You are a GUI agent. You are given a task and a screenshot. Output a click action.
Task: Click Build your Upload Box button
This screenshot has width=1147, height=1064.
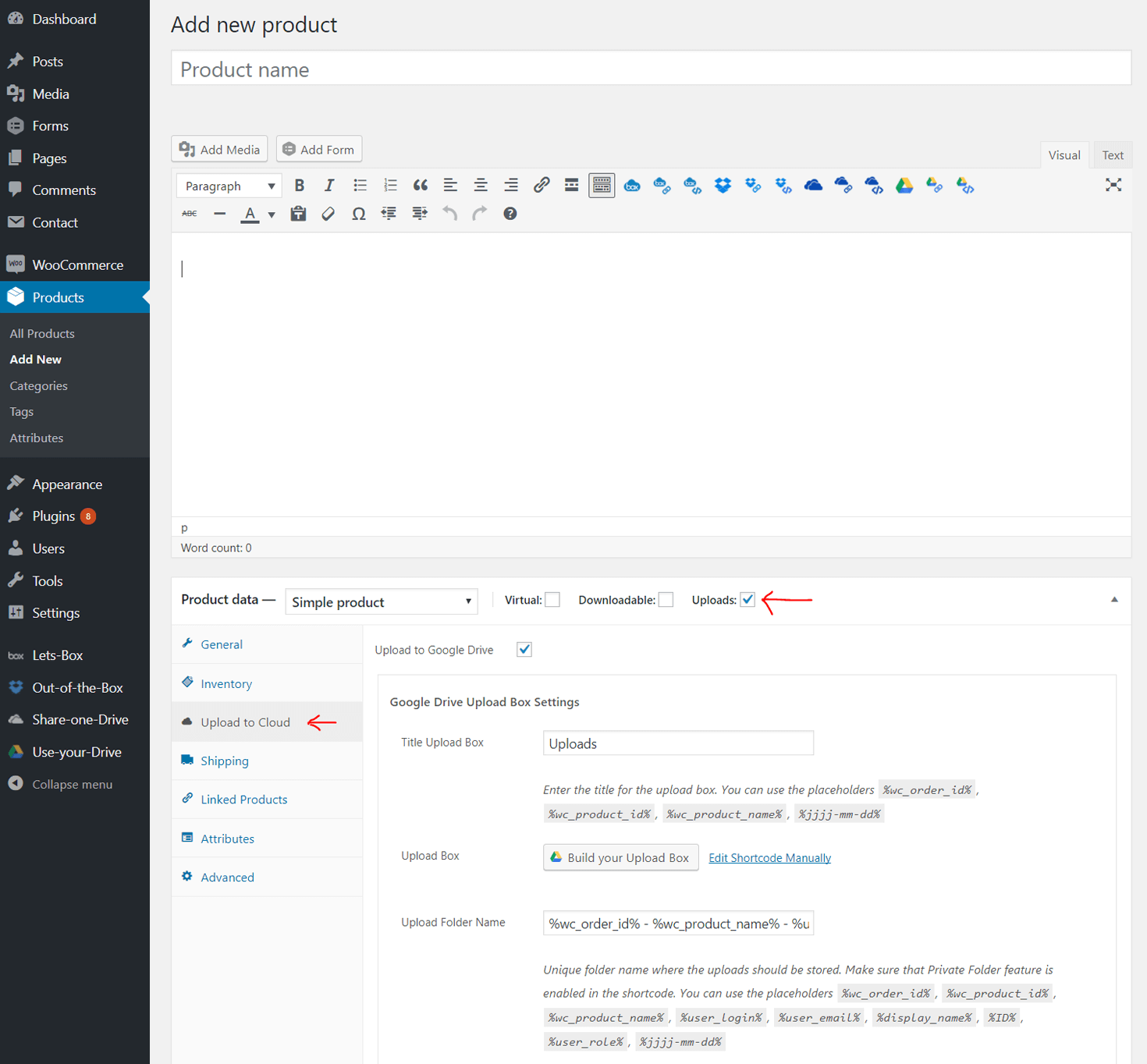coord(621,857)
